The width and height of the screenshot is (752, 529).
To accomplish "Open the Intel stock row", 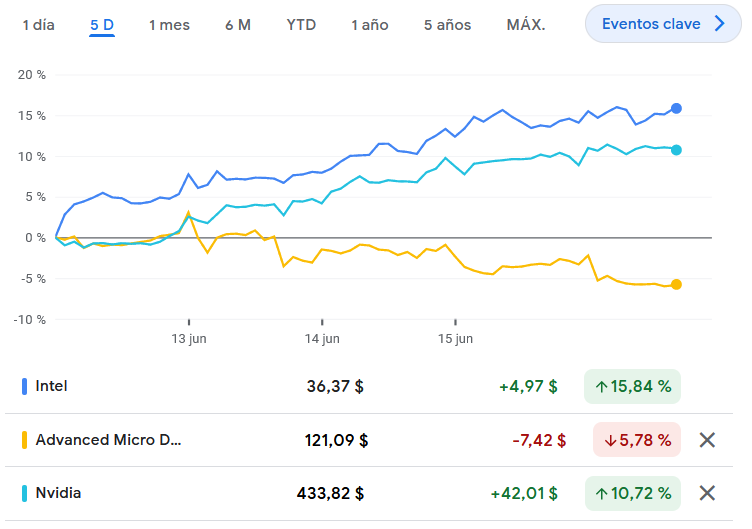I will 52,386.
